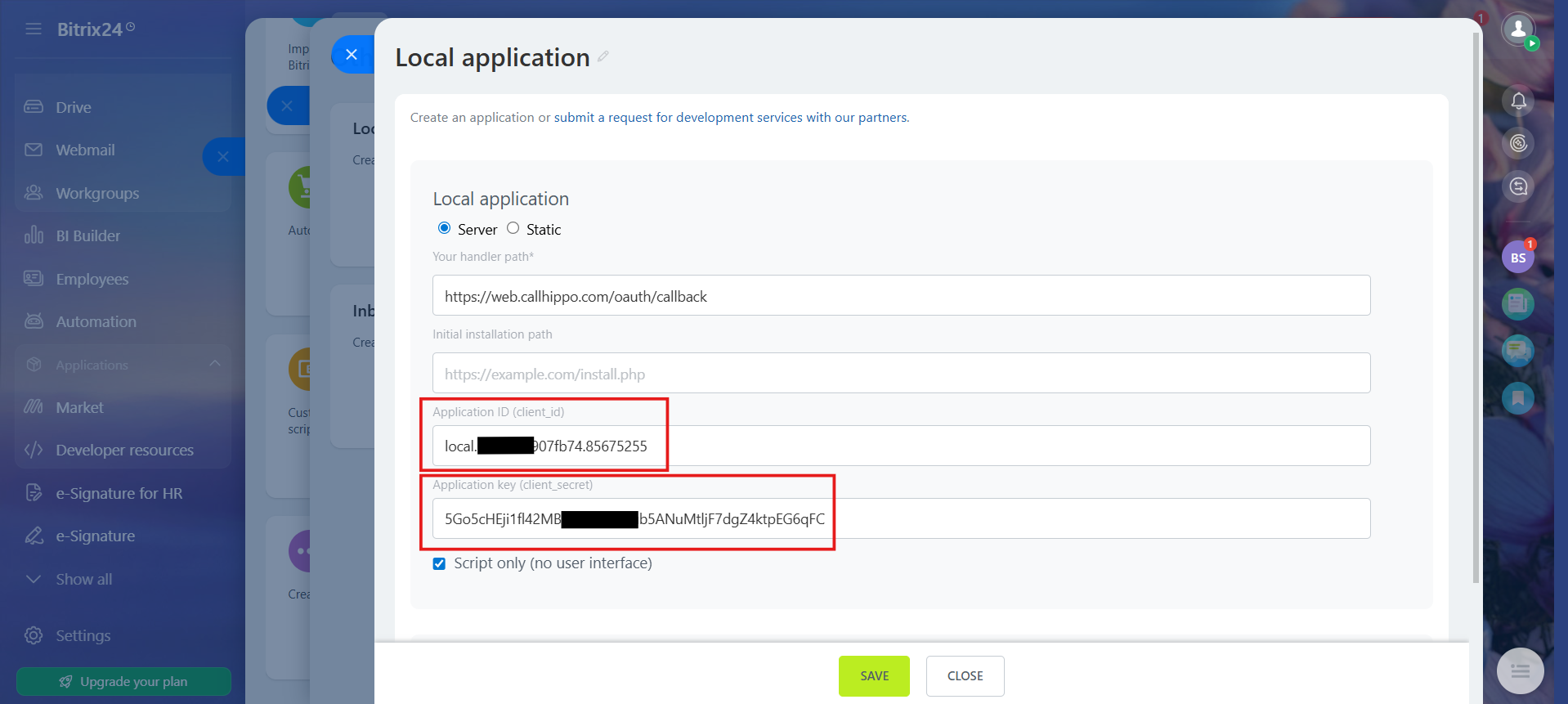This screenshot has width=1568, height=704.
Task: Click the green SAVE button
Action: [874, 676]
